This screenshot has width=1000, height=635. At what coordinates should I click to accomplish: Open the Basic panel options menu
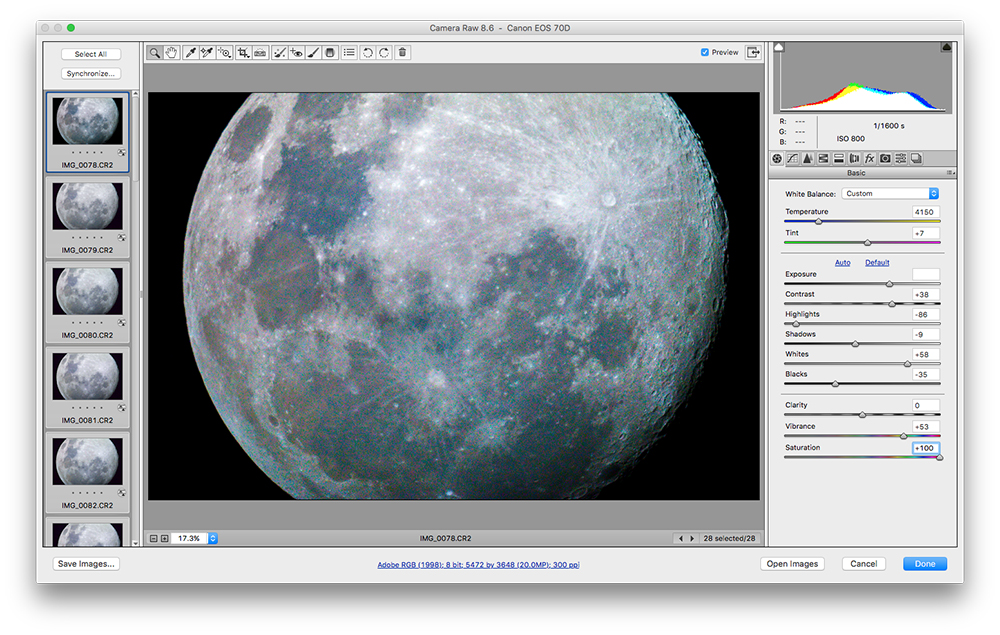point(950,173)
